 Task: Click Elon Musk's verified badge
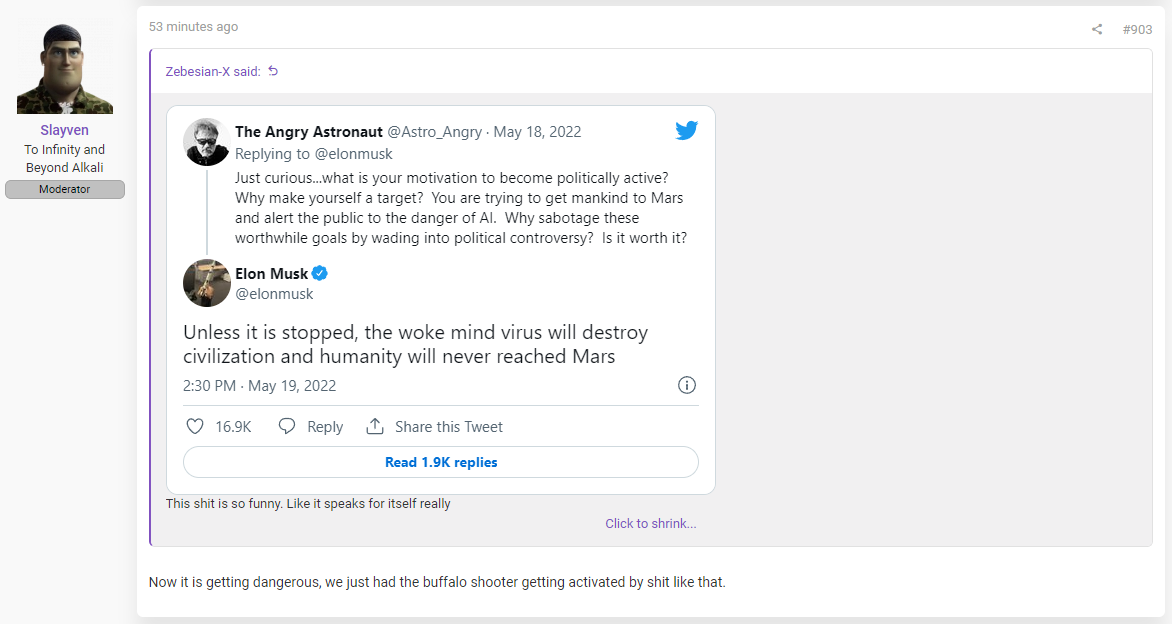tap(320, 274)
